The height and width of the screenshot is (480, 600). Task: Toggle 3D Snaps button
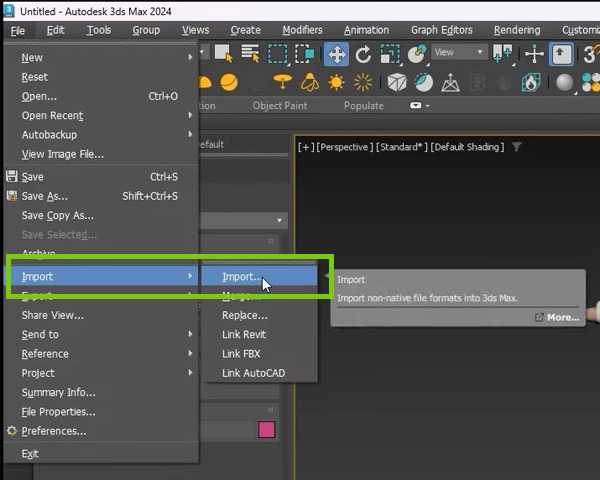click(x=590, y=54)
